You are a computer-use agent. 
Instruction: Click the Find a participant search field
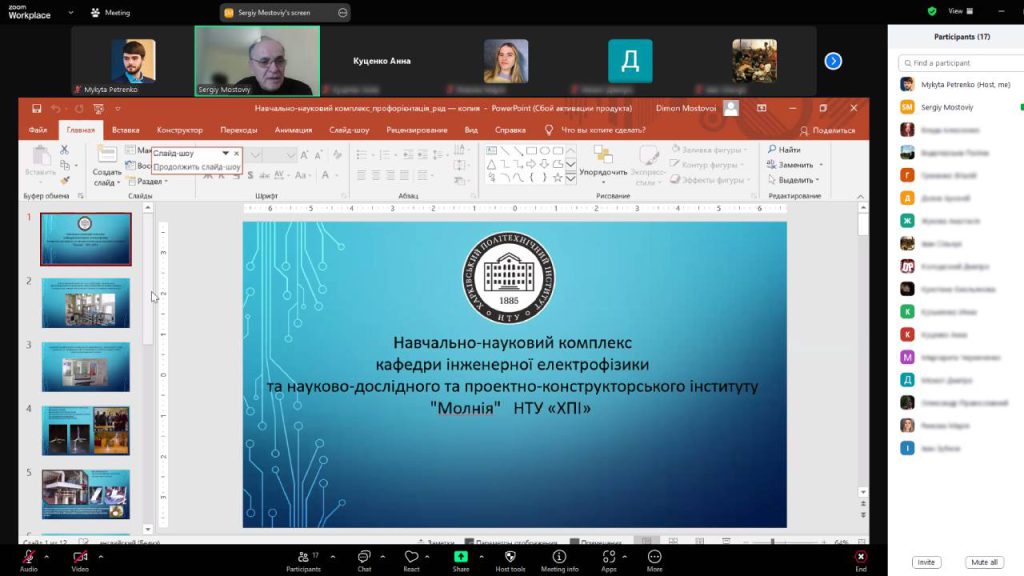point(960,63)
